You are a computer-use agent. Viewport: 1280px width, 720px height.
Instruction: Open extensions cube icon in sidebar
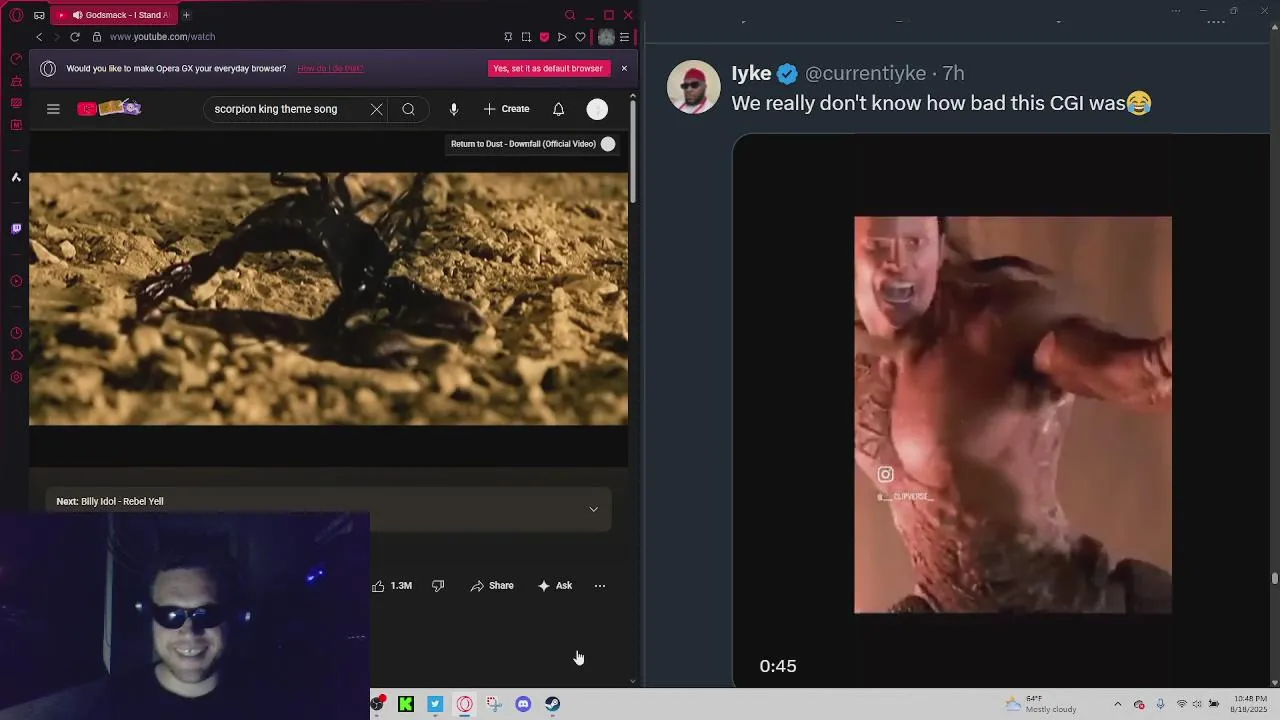click(x=16, y=355)
